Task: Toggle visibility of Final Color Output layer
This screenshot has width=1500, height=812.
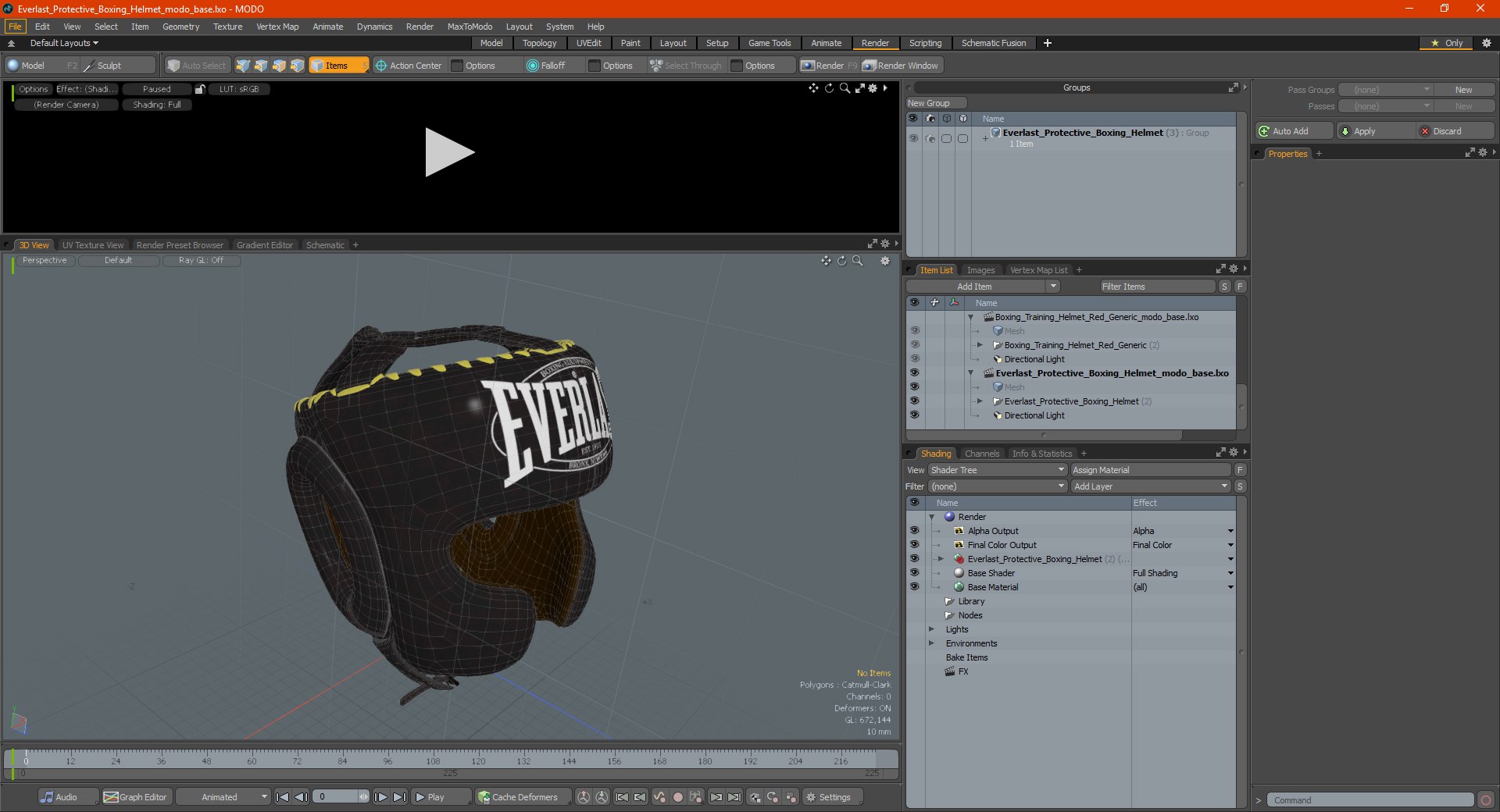Action: 914,545
